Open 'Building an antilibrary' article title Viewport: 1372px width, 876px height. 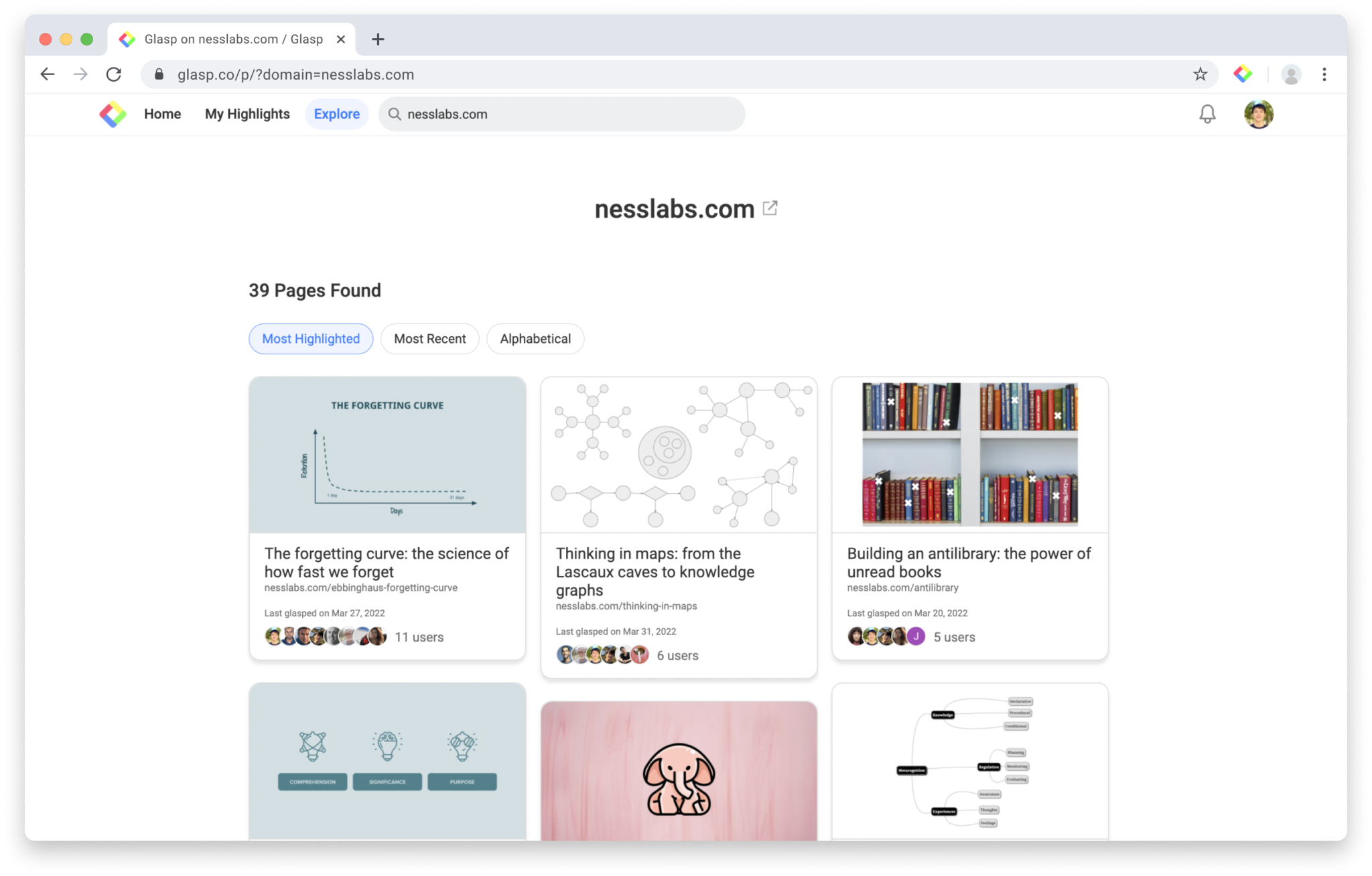969,563
